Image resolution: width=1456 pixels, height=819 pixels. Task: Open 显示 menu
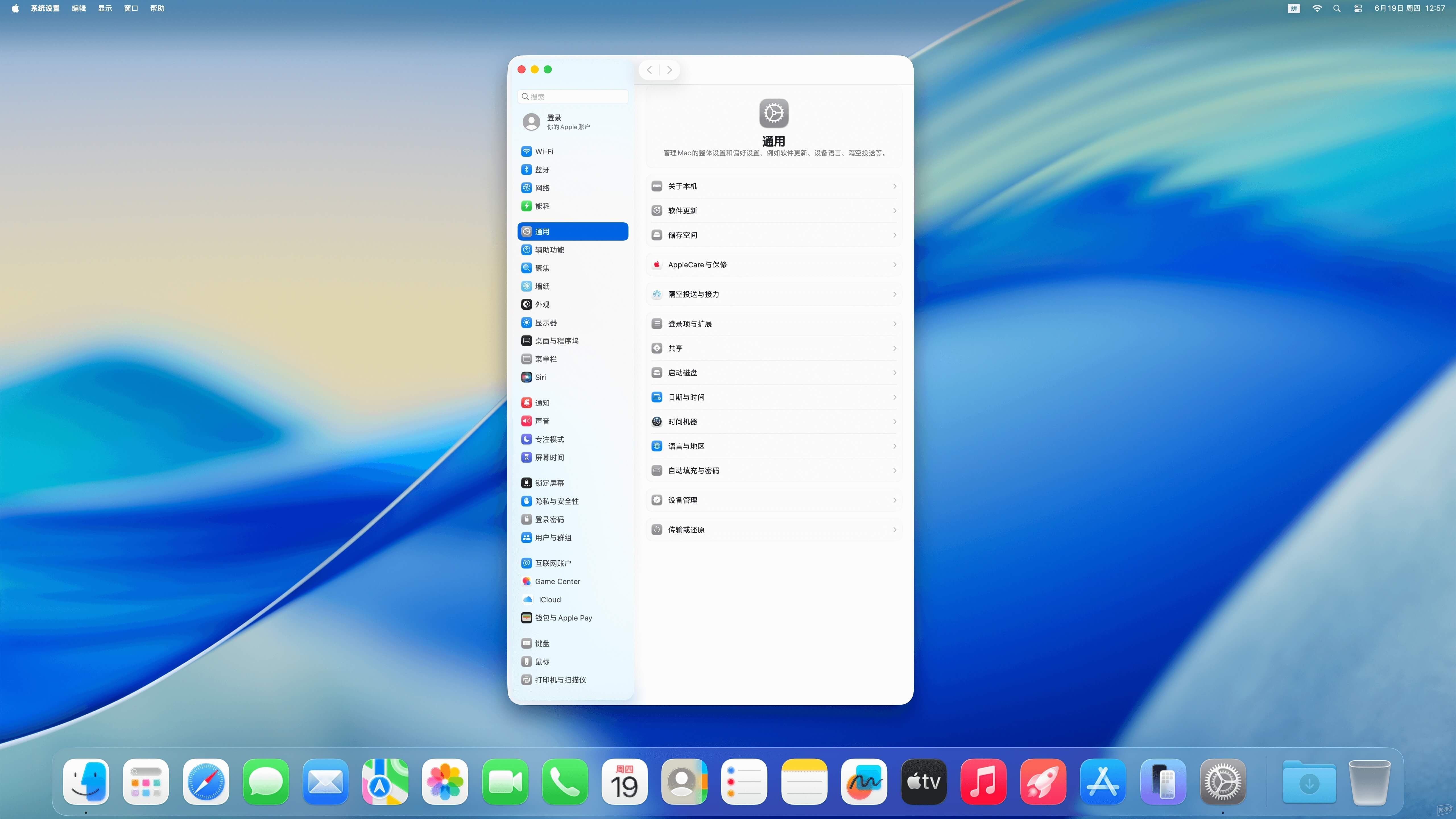pyautogui.click(x=105, y=8)
